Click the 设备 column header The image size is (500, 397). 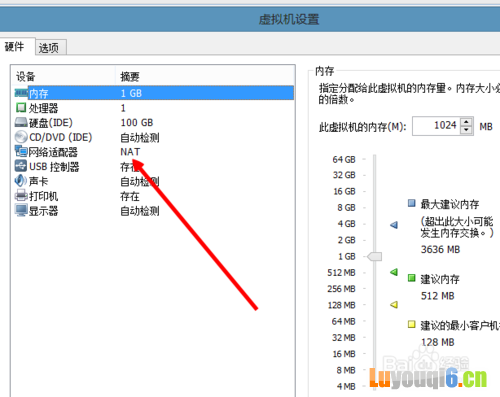coord(63,76)
